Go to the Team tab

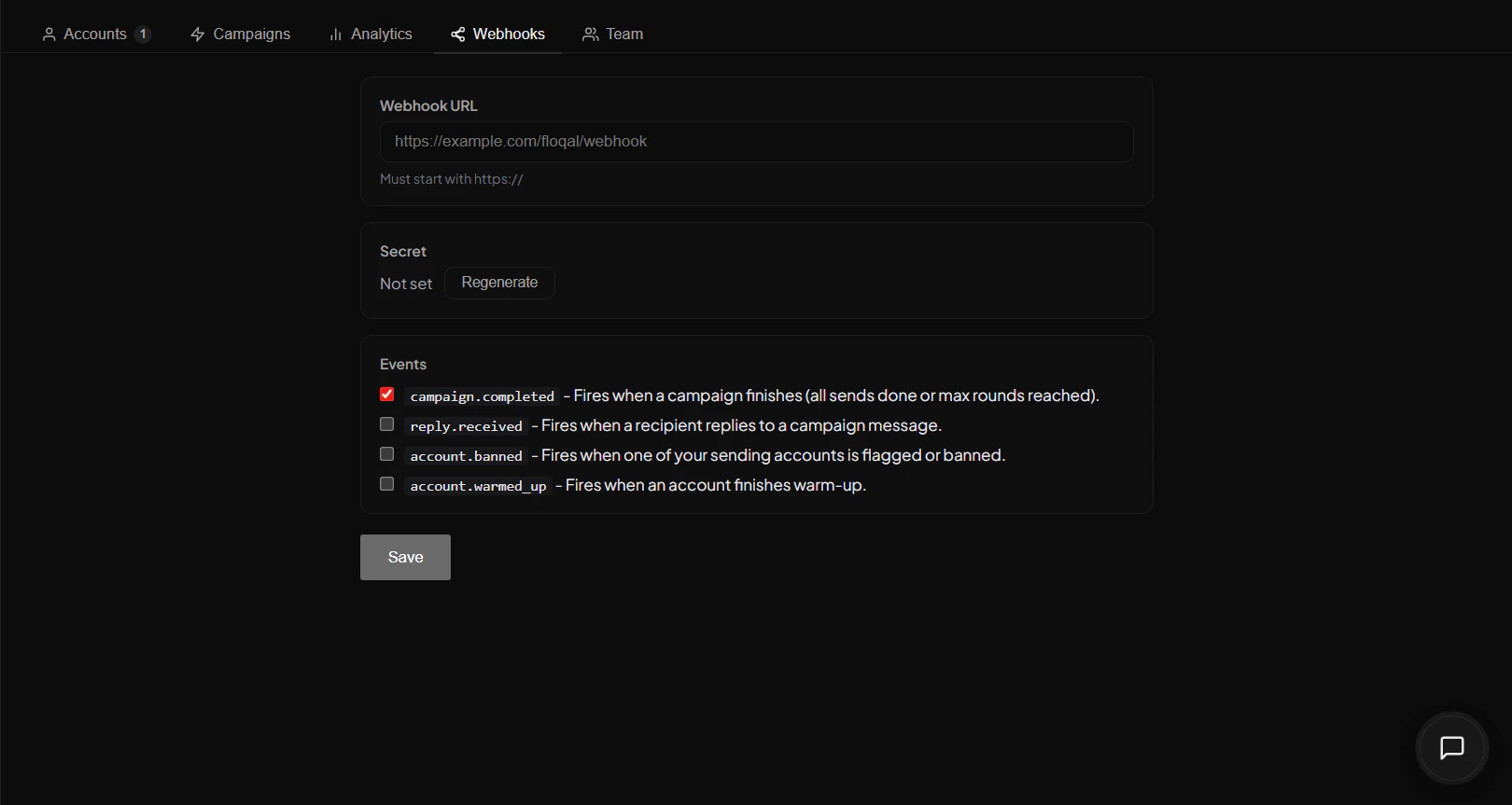pyautogui.click(x=612, y=34)
